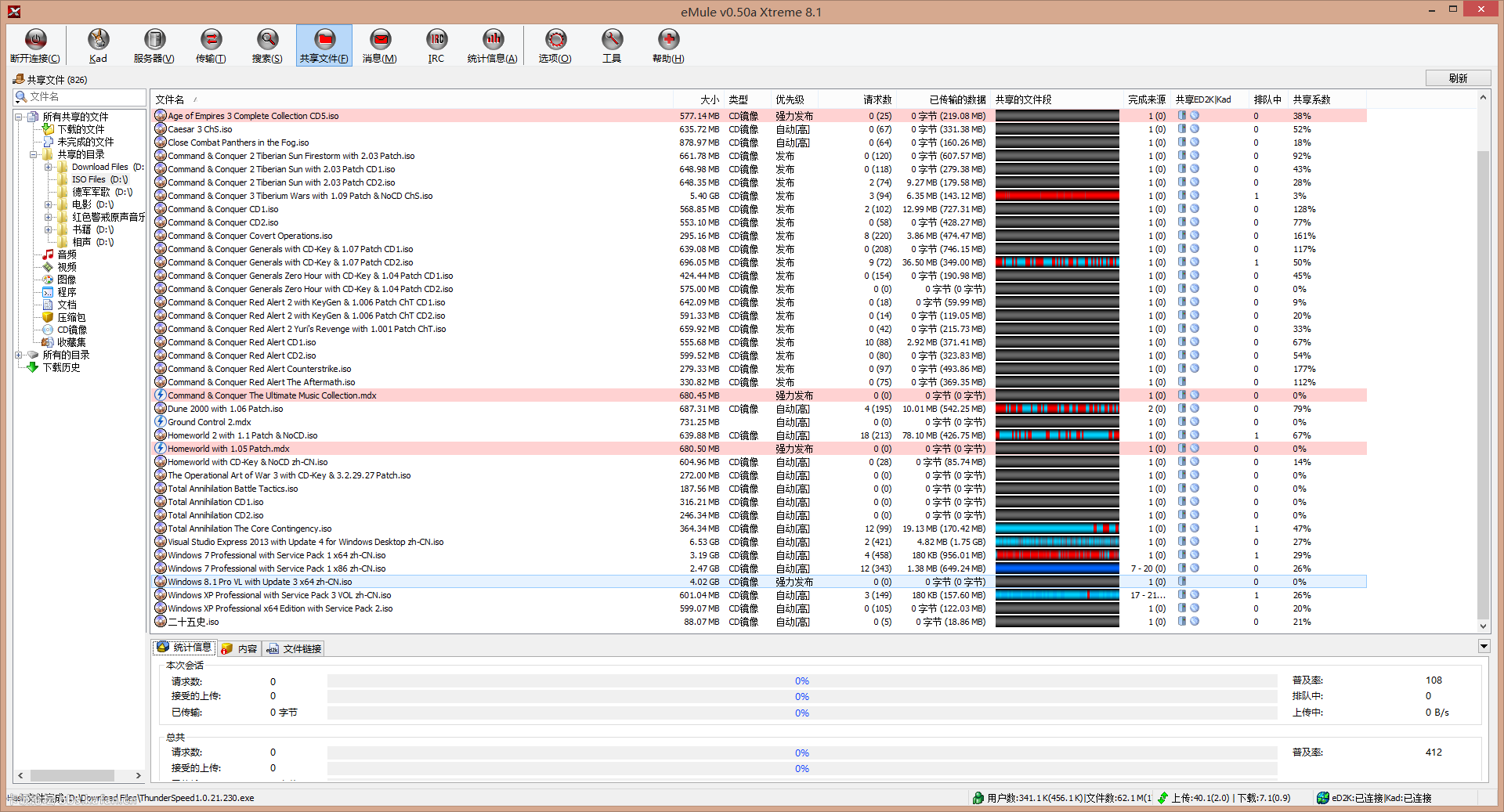Switch to the 统计信息 details tab
The width and height of the screenshot is (1504, 812).
[x=184, y=648]
